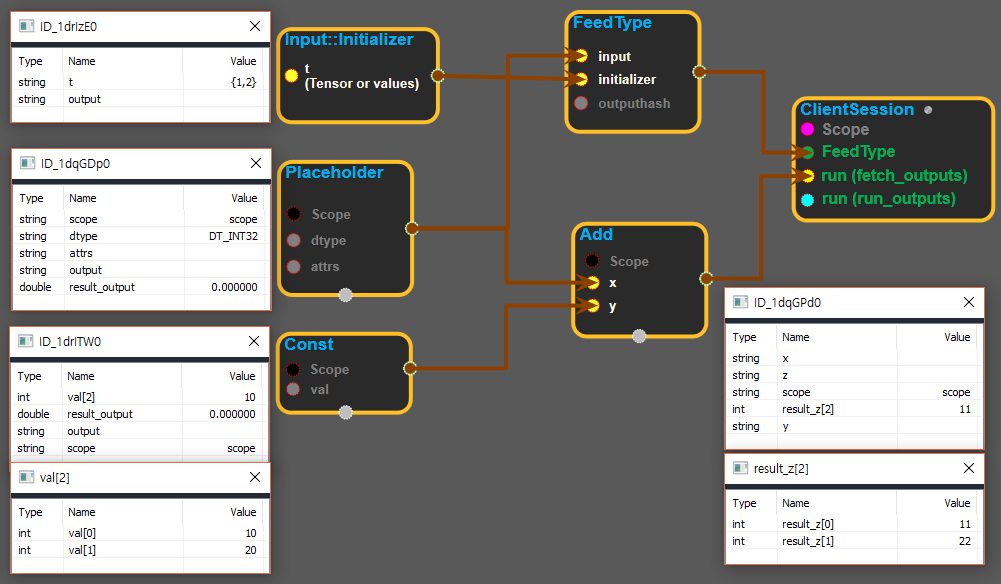Toggle the FeedType 'outputhash' port

coord(581,103)
